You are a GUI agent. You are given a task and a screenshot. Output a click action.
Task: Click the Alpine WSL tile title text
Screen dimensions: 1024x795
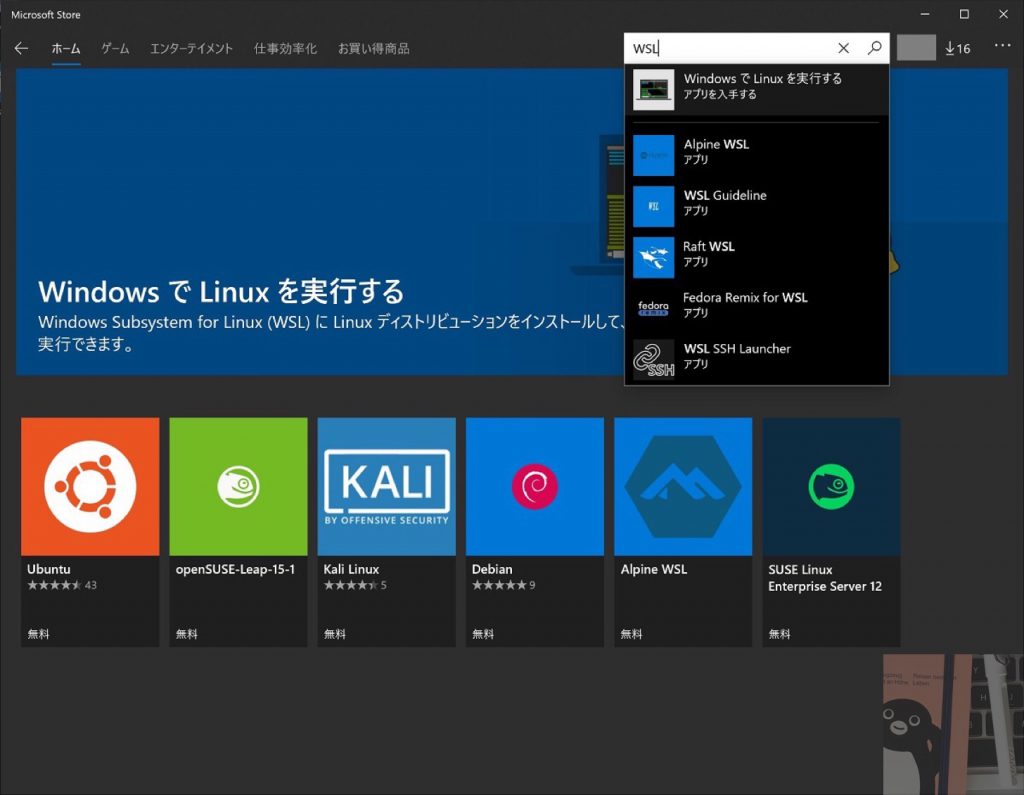[x=654, y=569]
